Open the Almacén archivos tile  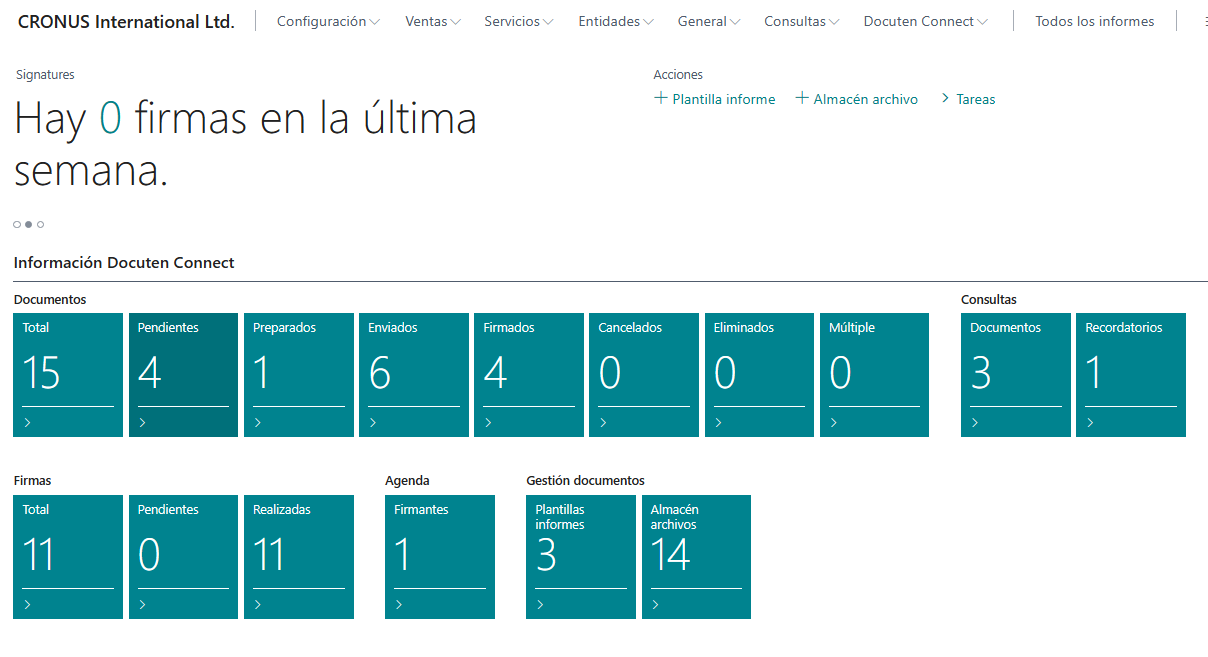point(696,557)
